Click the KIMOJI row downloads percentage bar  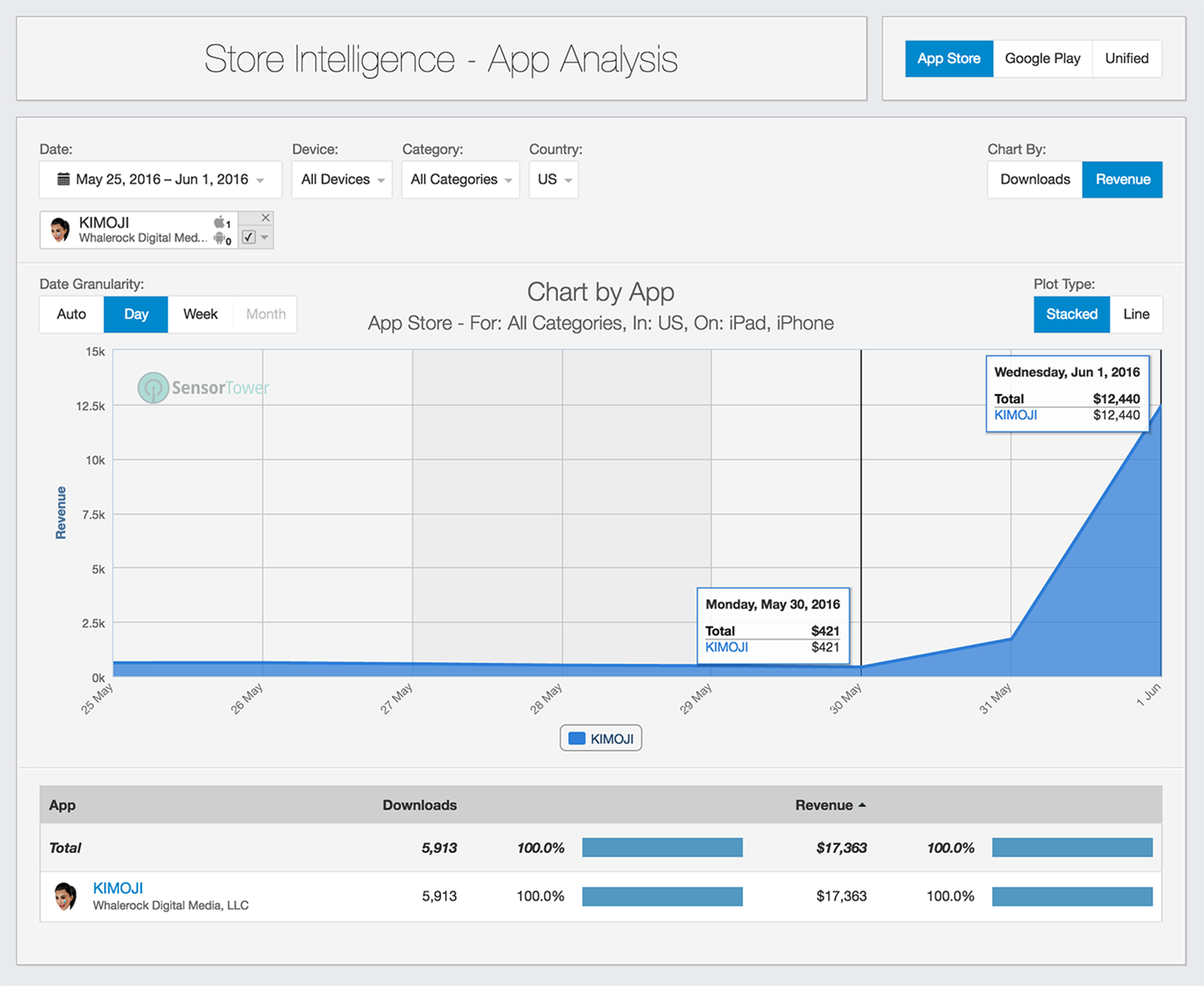pos(663,896)
